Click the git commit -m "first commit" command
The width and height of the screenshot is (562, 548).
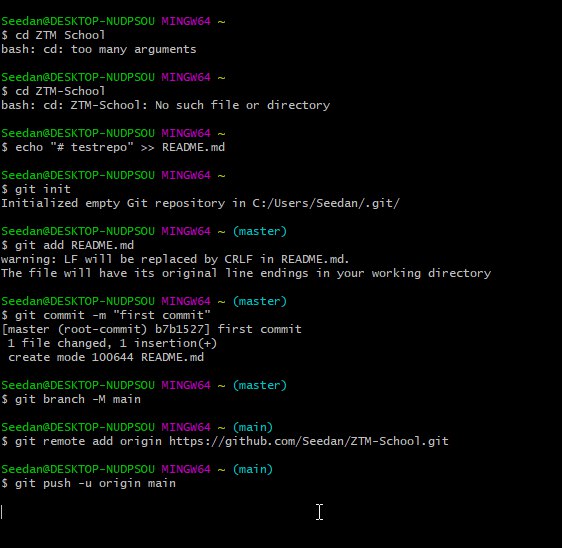106,315
